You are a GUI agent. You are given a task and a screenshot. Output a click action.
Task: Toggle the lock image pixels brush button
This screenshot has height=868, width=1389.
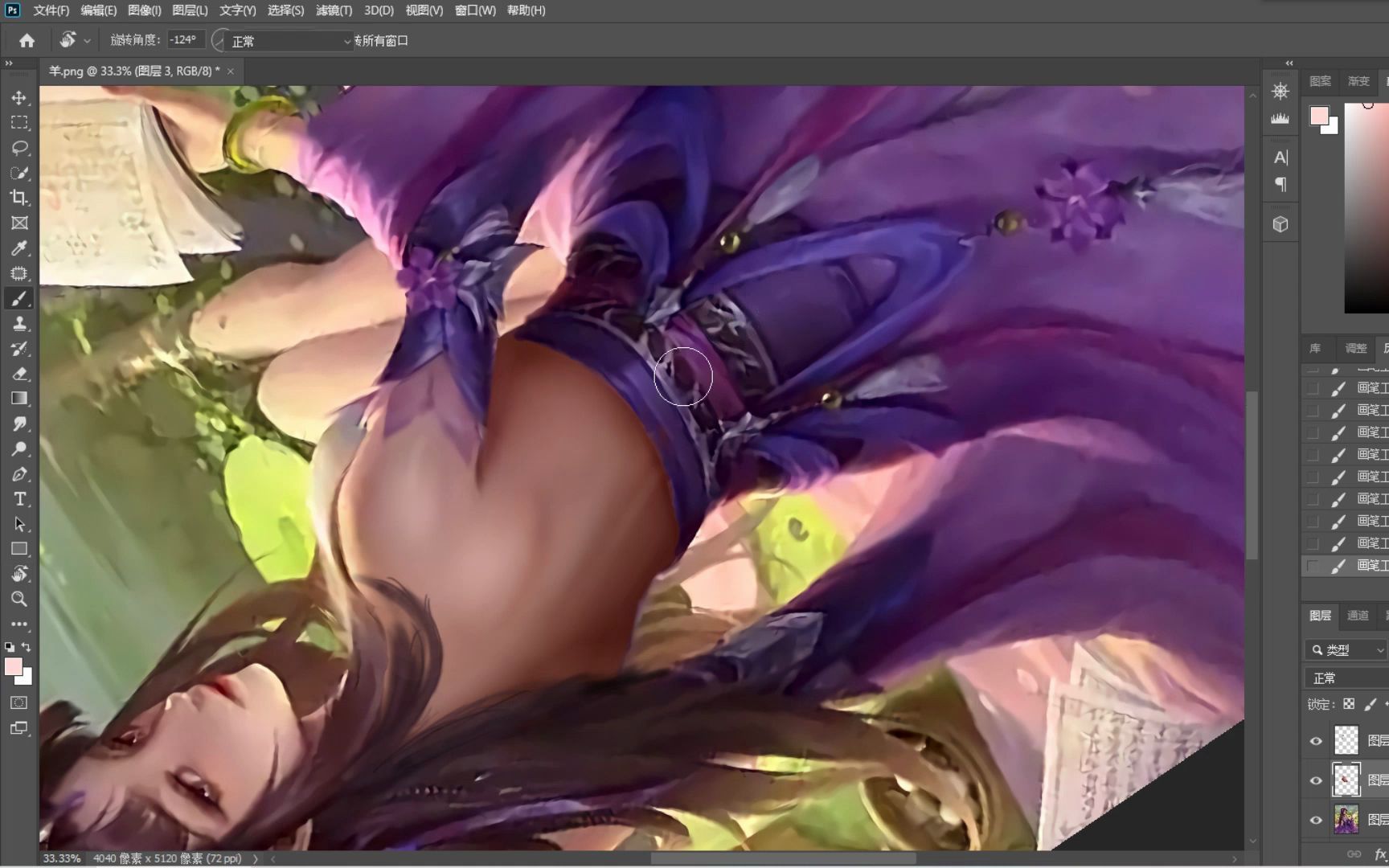(x=1371, y=704)
